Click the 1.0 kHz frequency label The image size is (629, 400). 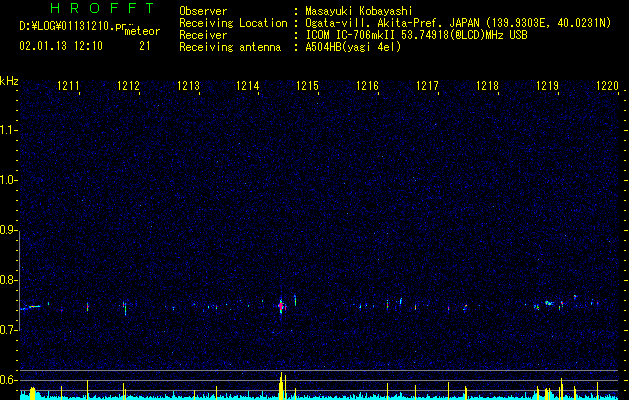tap(8, 180)
